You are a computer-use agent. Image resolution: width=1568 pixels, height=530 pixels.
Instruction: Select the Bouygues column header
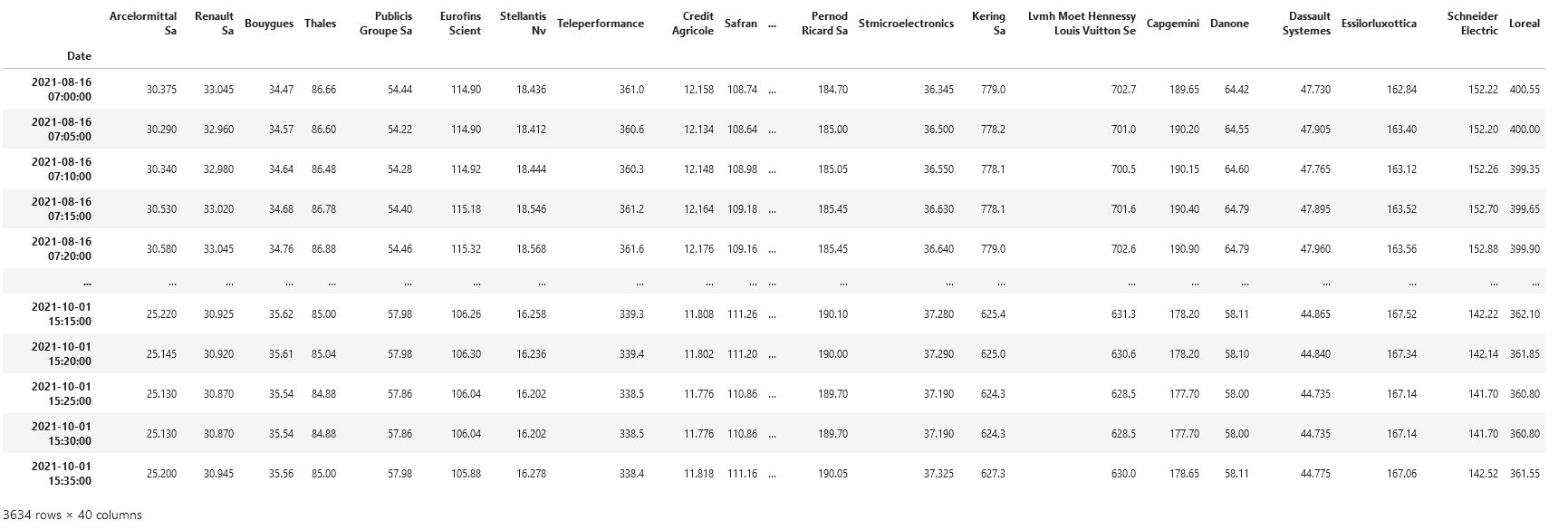pos(269,24)
